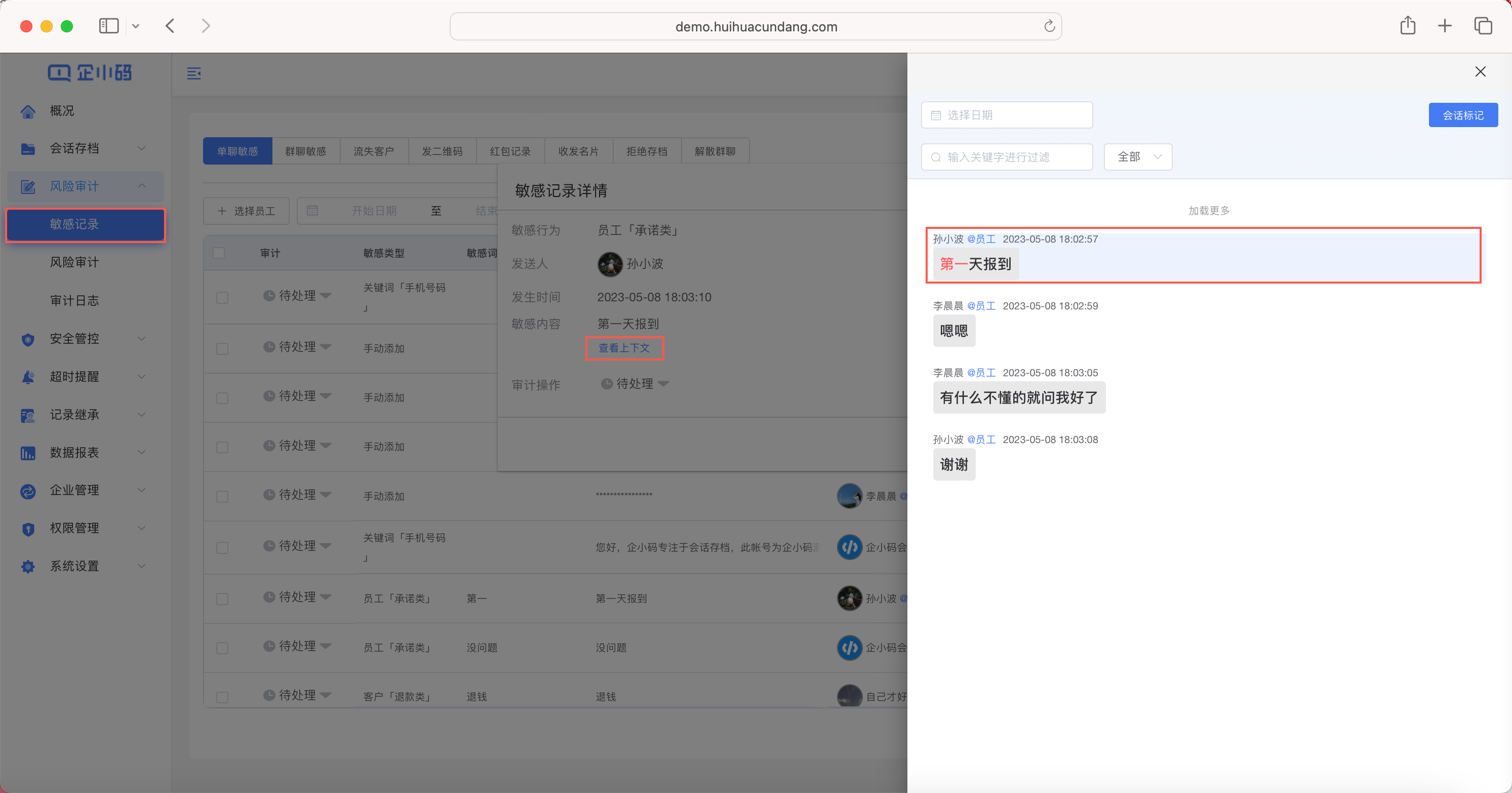Close the chat context drawer
The height and width of the screenshot is (793, 1512).
pyautogui.click(x=1480, y=71)
